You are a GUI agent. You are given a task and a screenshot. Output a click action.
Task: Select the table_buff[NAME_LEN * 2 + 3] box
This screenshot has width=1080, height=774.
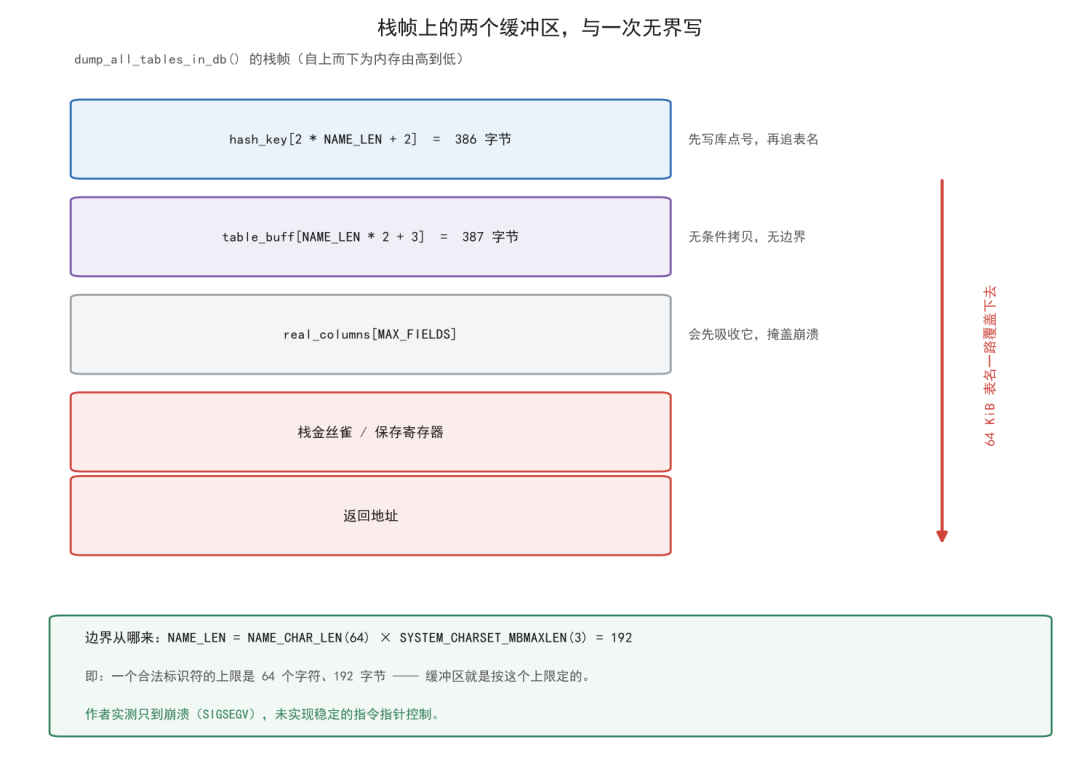coord(371,237)
